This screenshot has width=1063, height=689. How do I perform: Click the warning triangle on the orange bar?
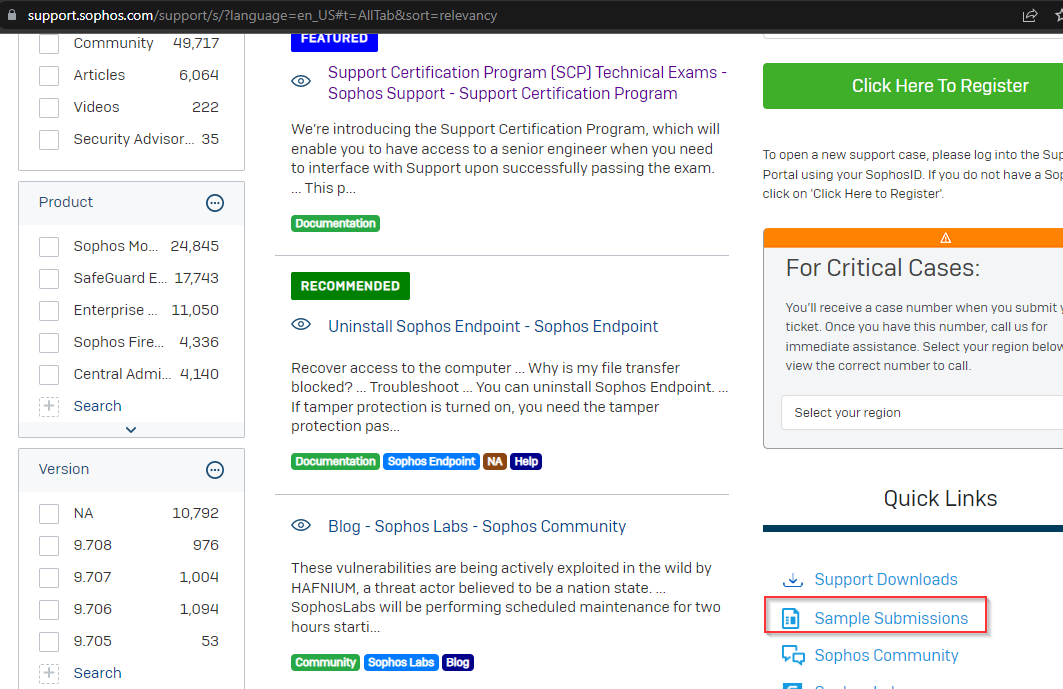click(x=946, y=238)
